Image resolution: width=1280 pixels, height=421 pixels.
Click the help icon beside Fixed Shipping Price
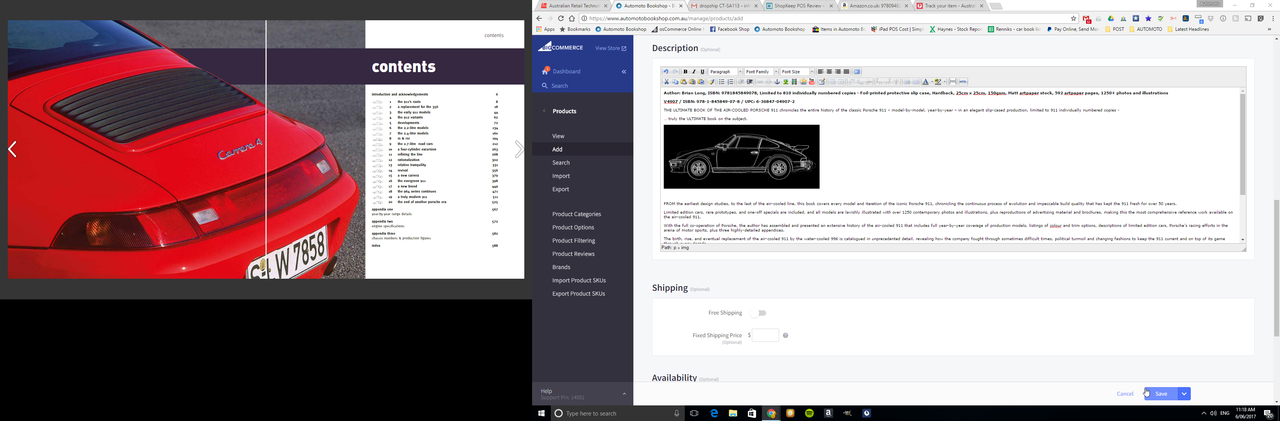pos(786,335)
